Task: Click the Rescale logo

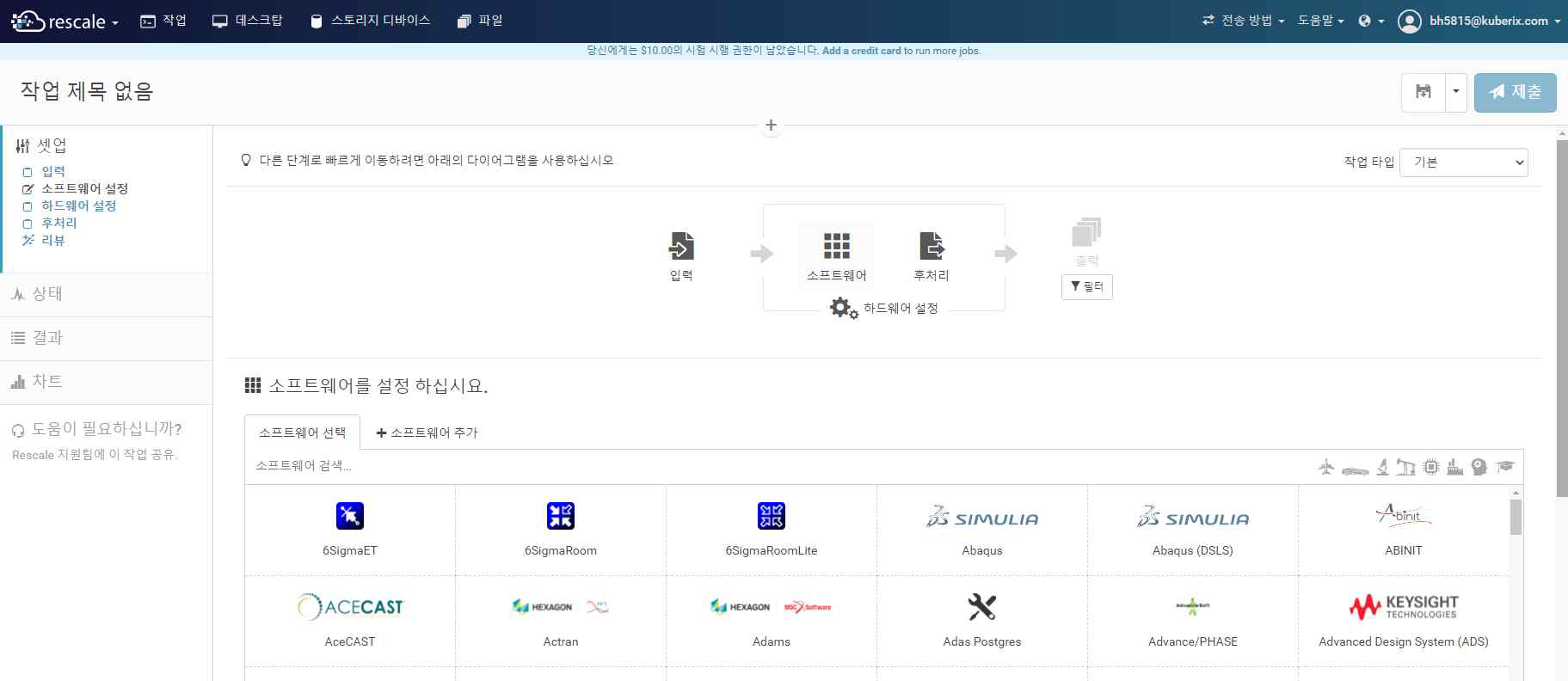Action: pos(58,21)
